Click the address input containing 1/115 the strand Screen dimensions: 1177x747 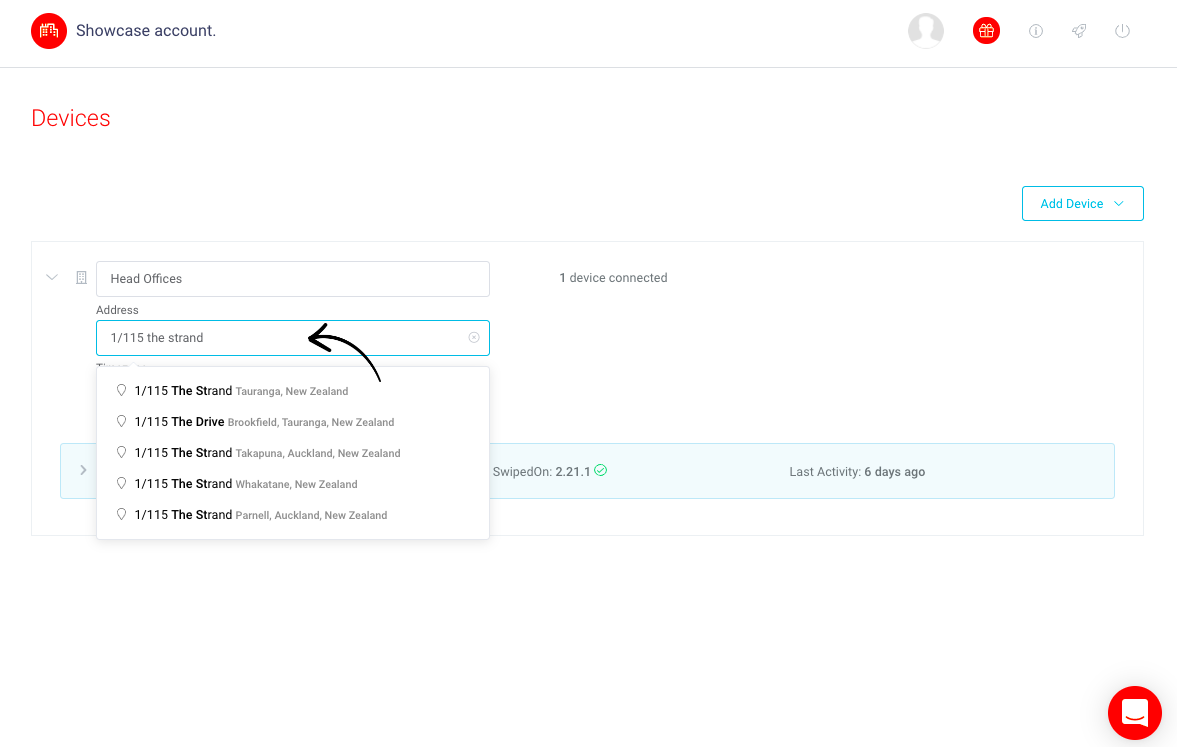pos(293,338)
